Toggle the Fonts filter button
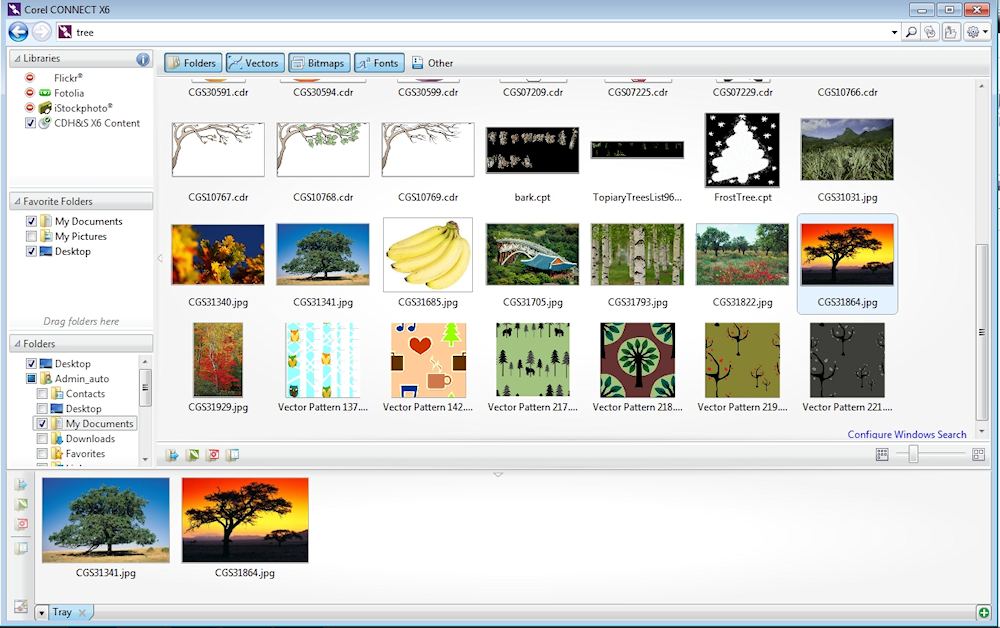Image resolution: width=1000 pixels, height=628 pixels. coord(377,63)
